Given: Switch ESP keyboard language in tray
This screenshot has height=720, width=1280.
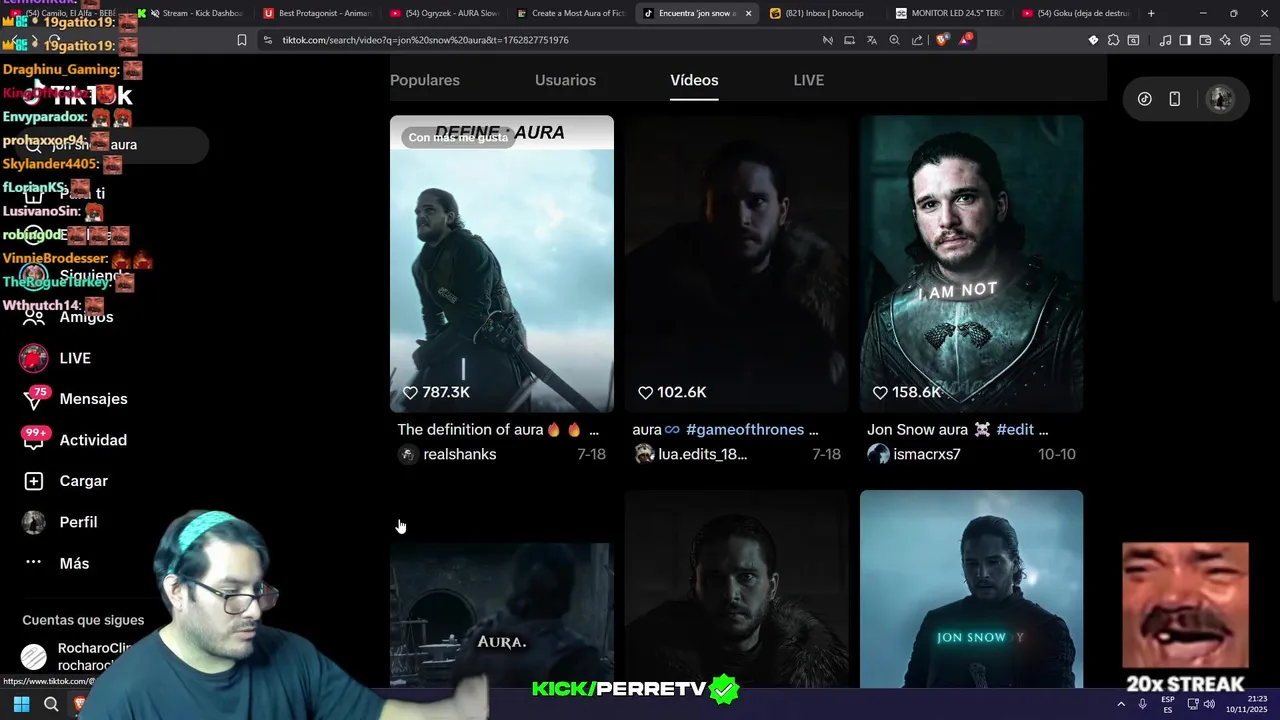Looking at the screenshot, I should (1168, 704).
